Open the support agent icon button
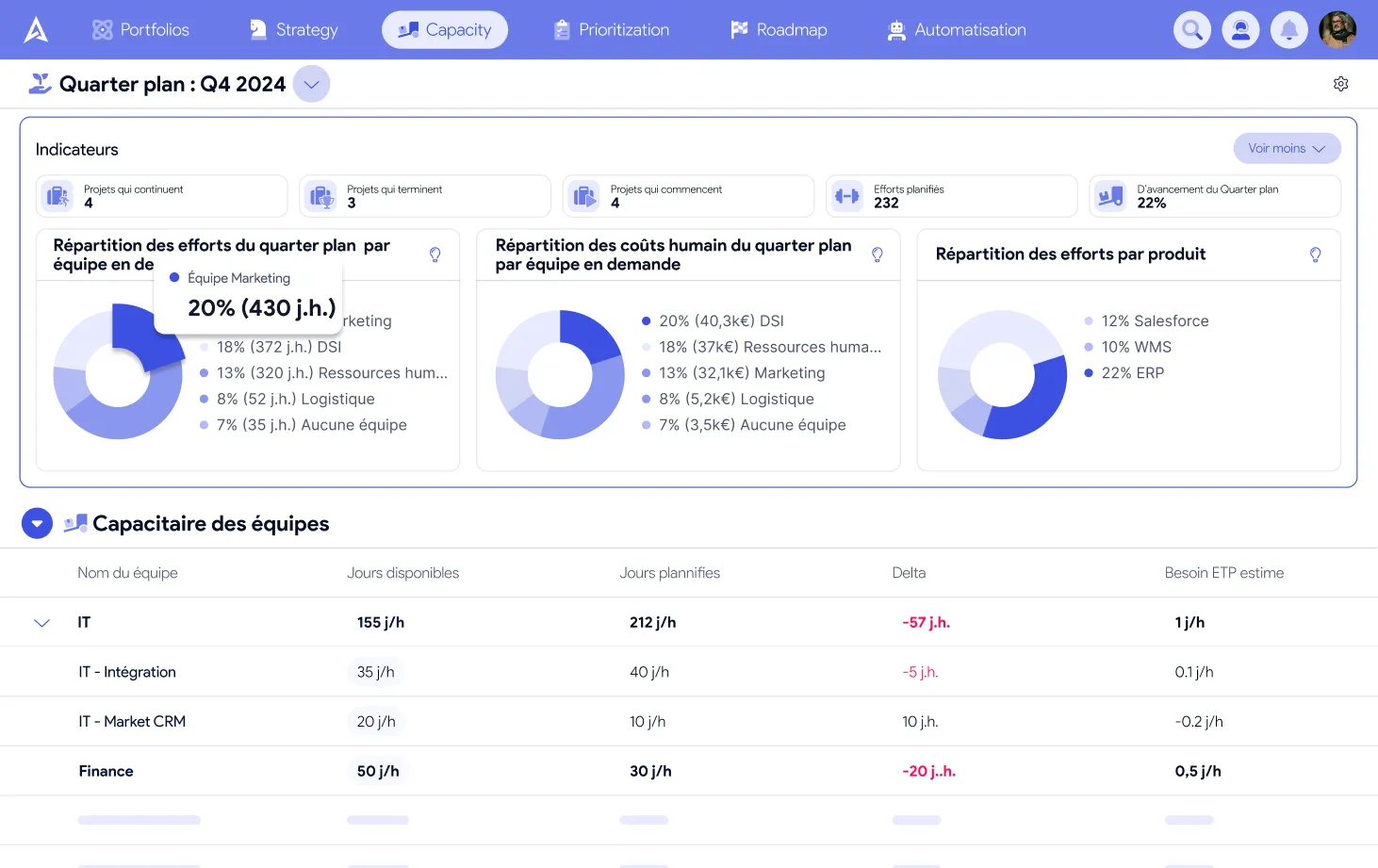Image resolution: width=1378 pixels, height=868 pixels. (1240, 30)
